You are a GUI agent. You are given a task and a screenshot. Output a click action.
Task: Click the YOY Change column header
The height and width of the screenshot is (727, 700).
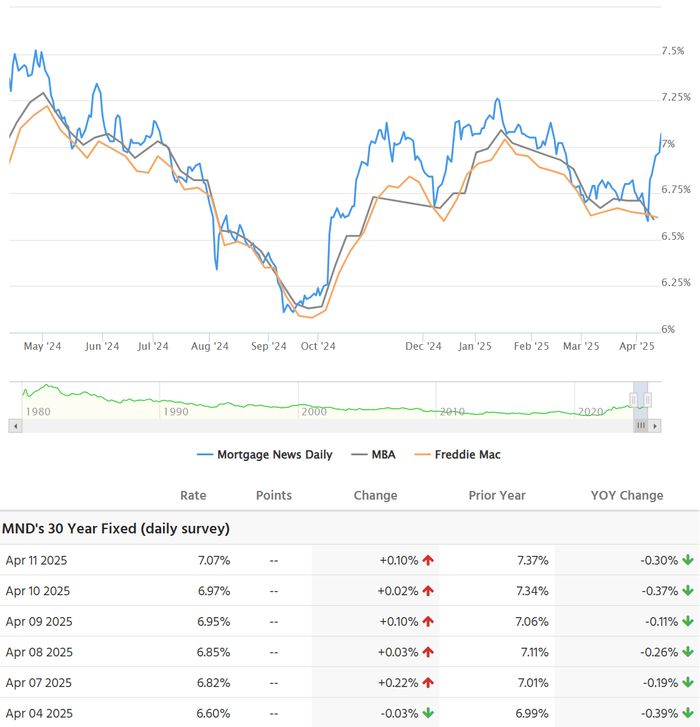[626, 495]
